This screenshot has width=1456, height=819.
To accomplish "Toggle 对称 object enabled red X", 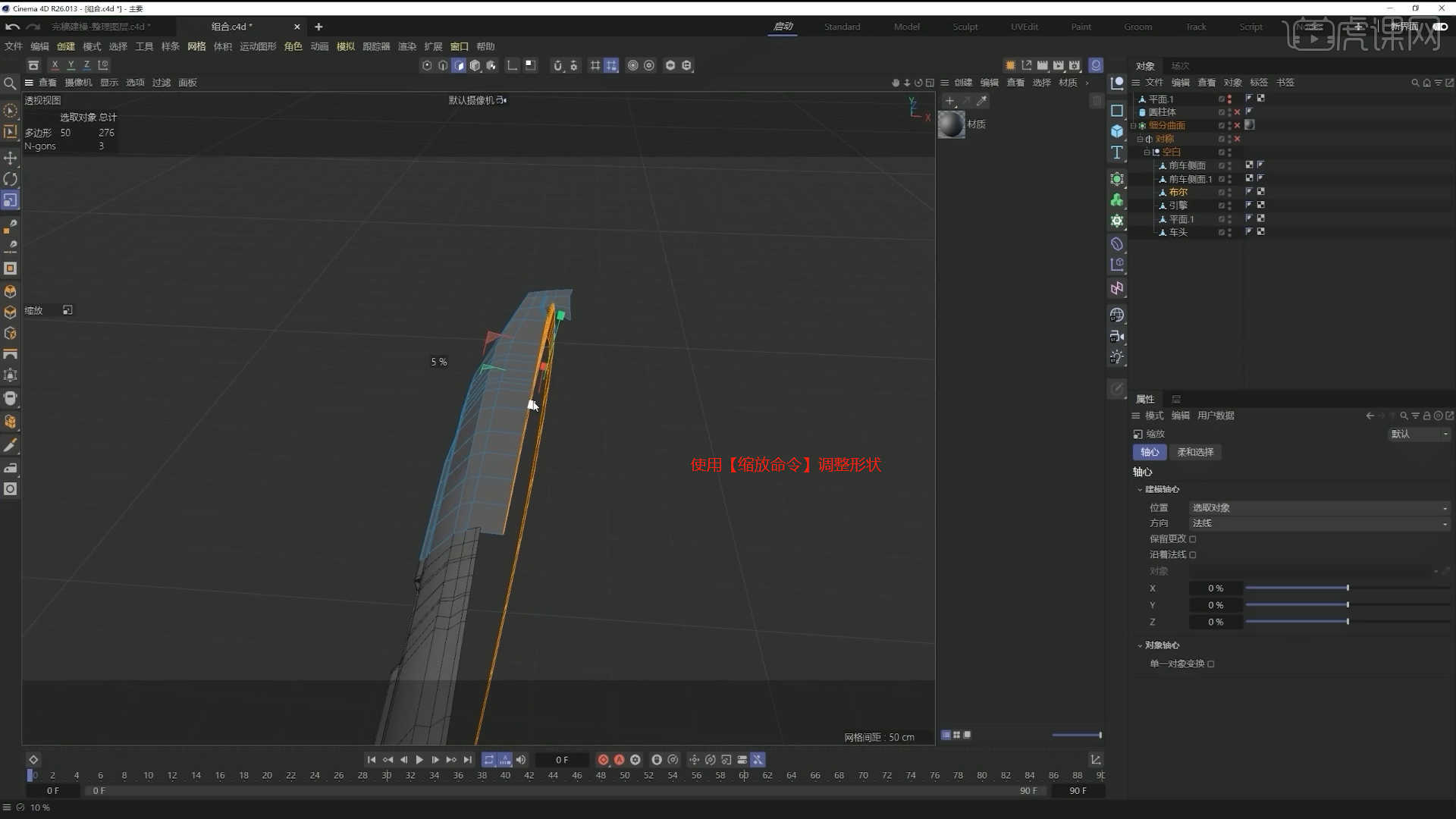I will click(1237, 139).
